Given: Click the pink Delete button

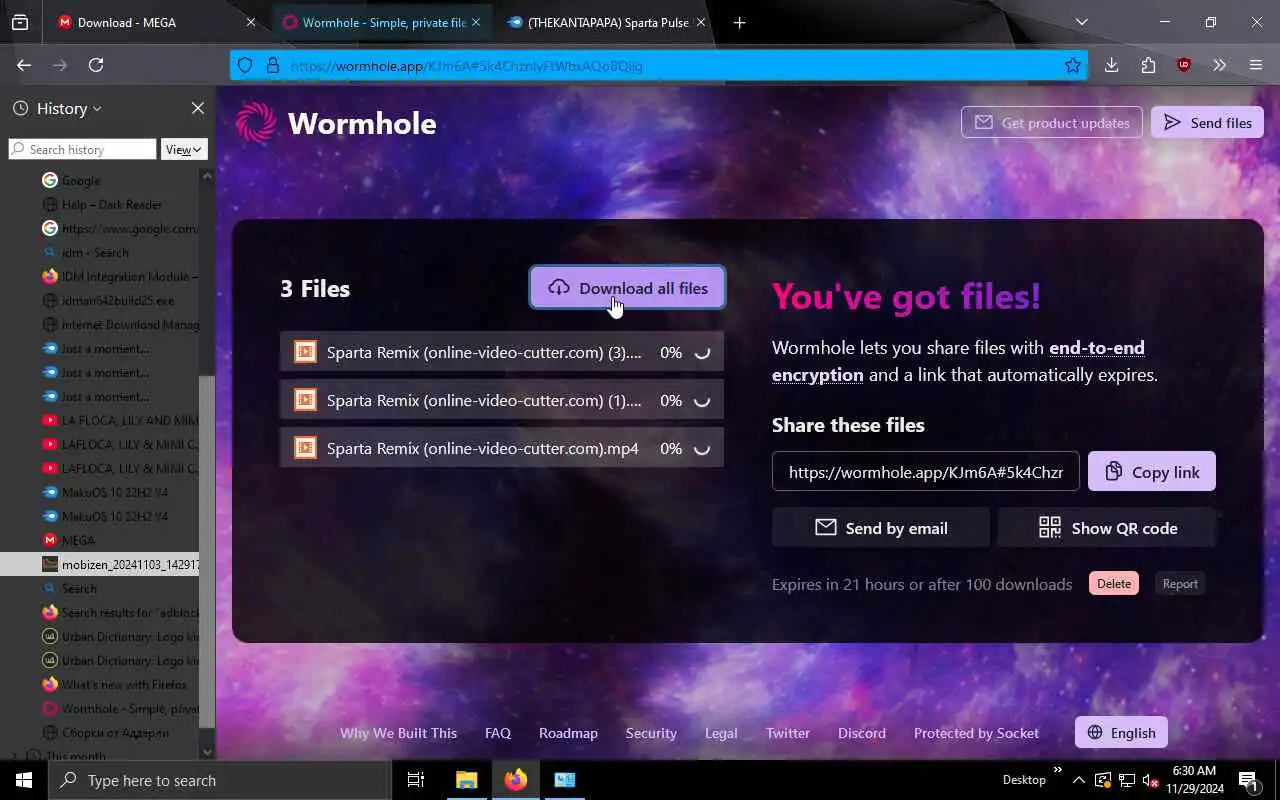Looking at the screenshot, I should click(x=1114, y=584).
